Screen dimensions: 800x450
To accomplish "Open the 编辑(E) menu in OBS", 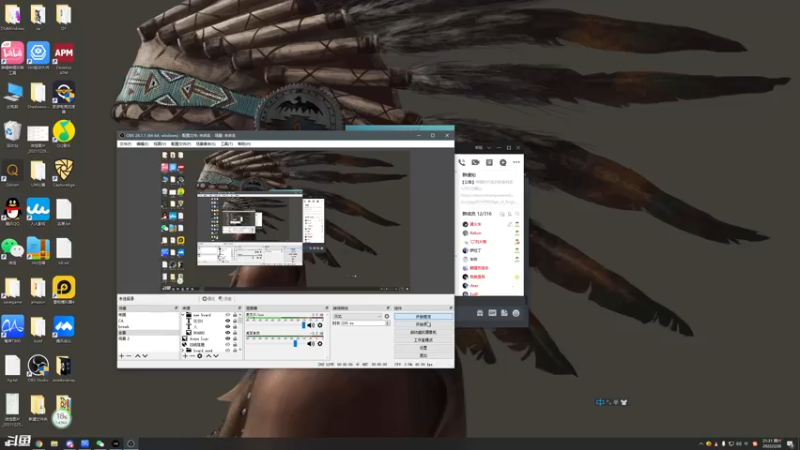I will tap(142, 144).
